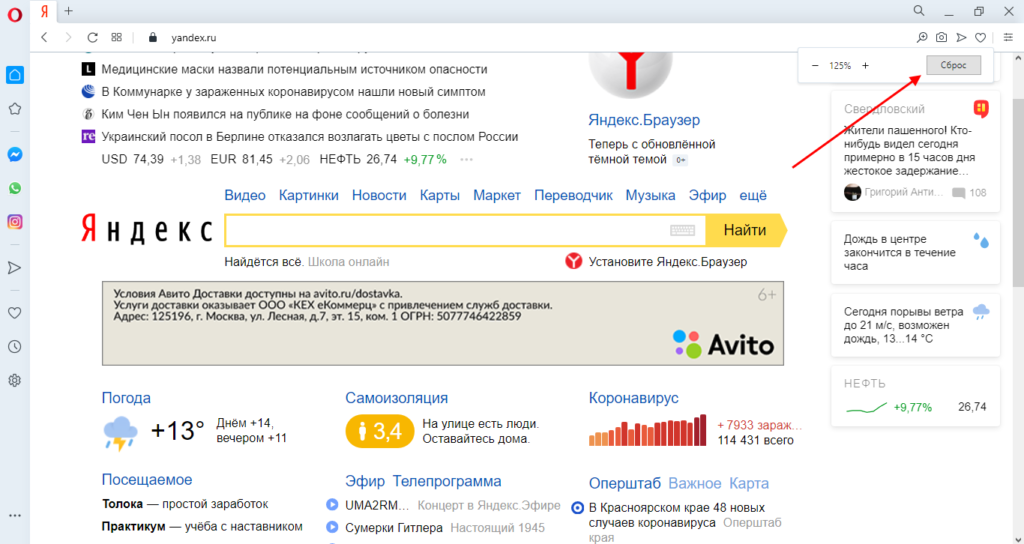The height and width of the screenshot is (544, 1024).
Task: Expand more currency rates via three dots
Action: pyautogui.click(x=466, y=159)
